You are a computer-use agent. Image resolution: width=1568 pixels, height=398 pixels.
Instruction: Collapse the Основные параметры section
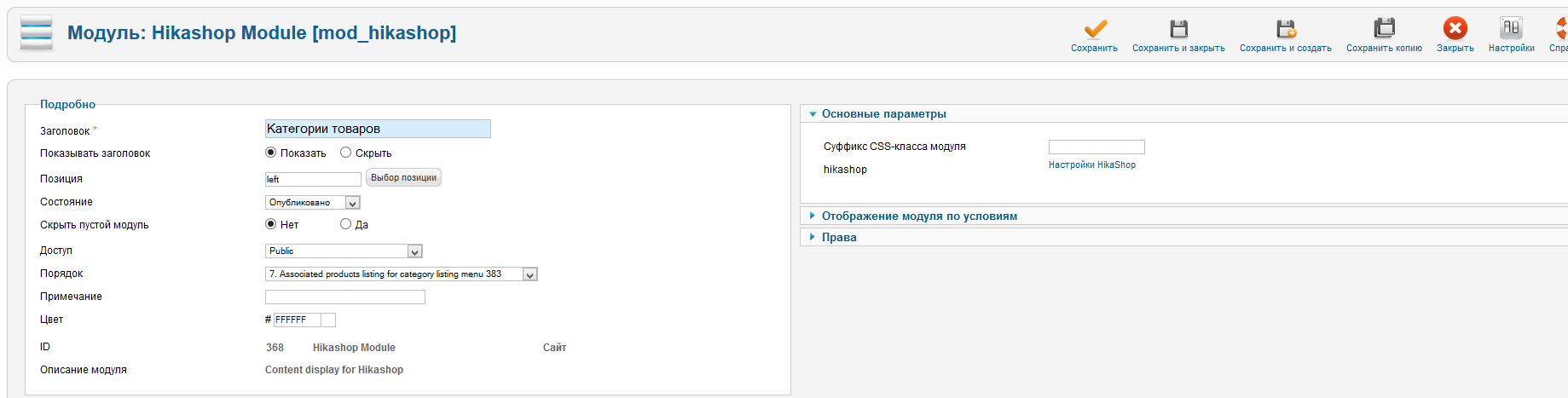pyautogui.click(x=883, y=114)
